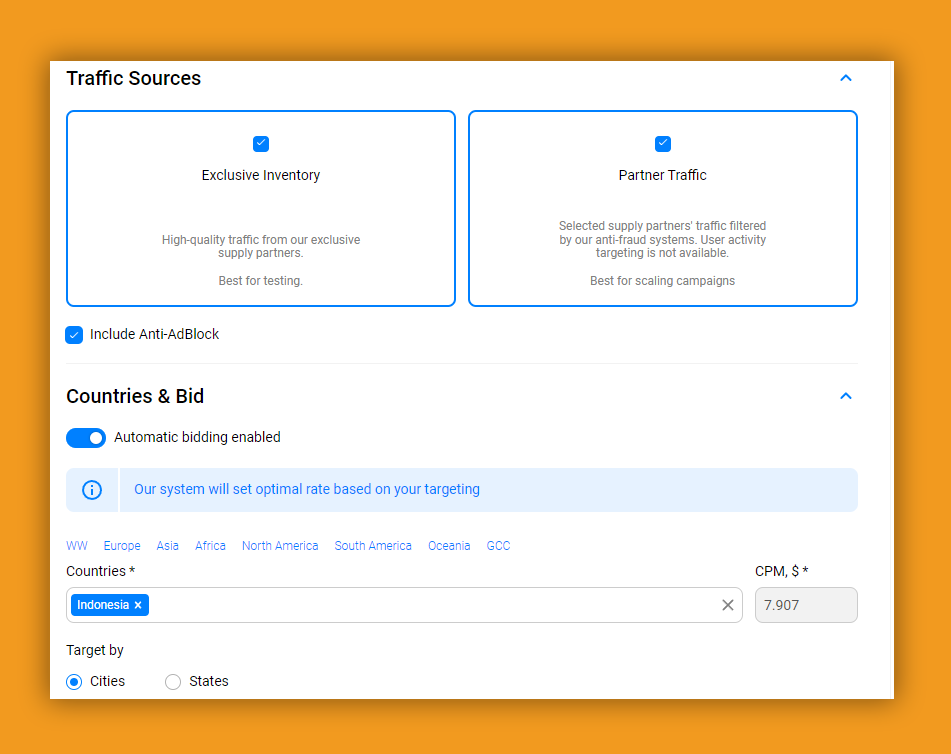Select the Oceania region link

click(x=449, y=546)
